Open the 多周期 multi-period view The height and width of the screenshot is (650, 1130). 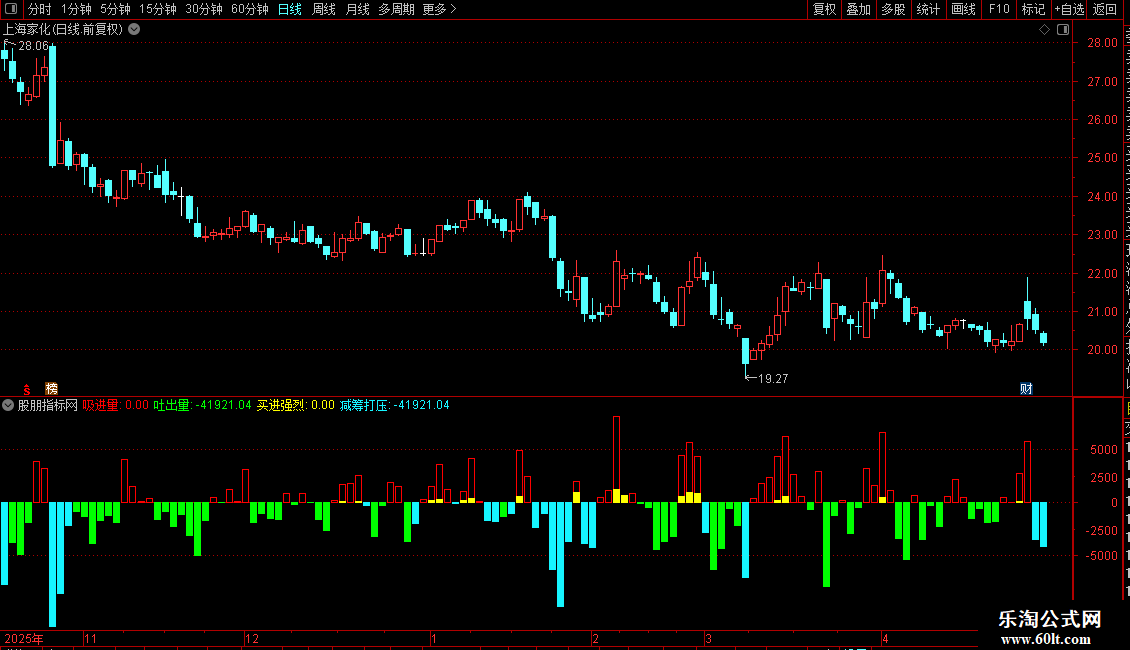pyautogui.click(x=396, y=9)
